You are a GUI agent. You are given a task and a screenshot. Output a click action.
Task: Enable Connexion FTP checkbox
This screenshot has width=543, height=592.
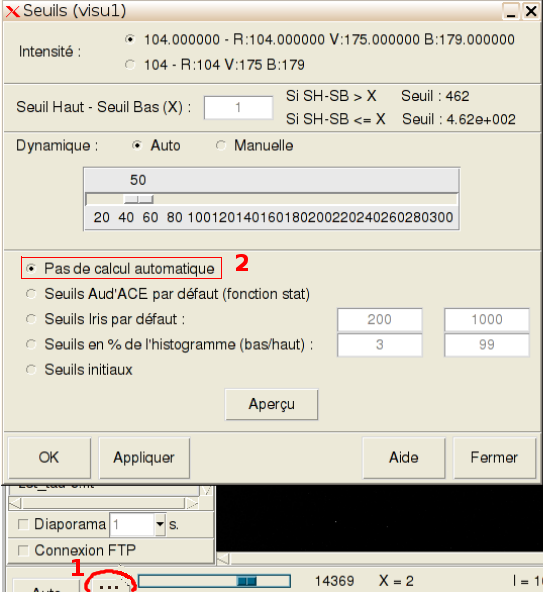tap(23, 550)
